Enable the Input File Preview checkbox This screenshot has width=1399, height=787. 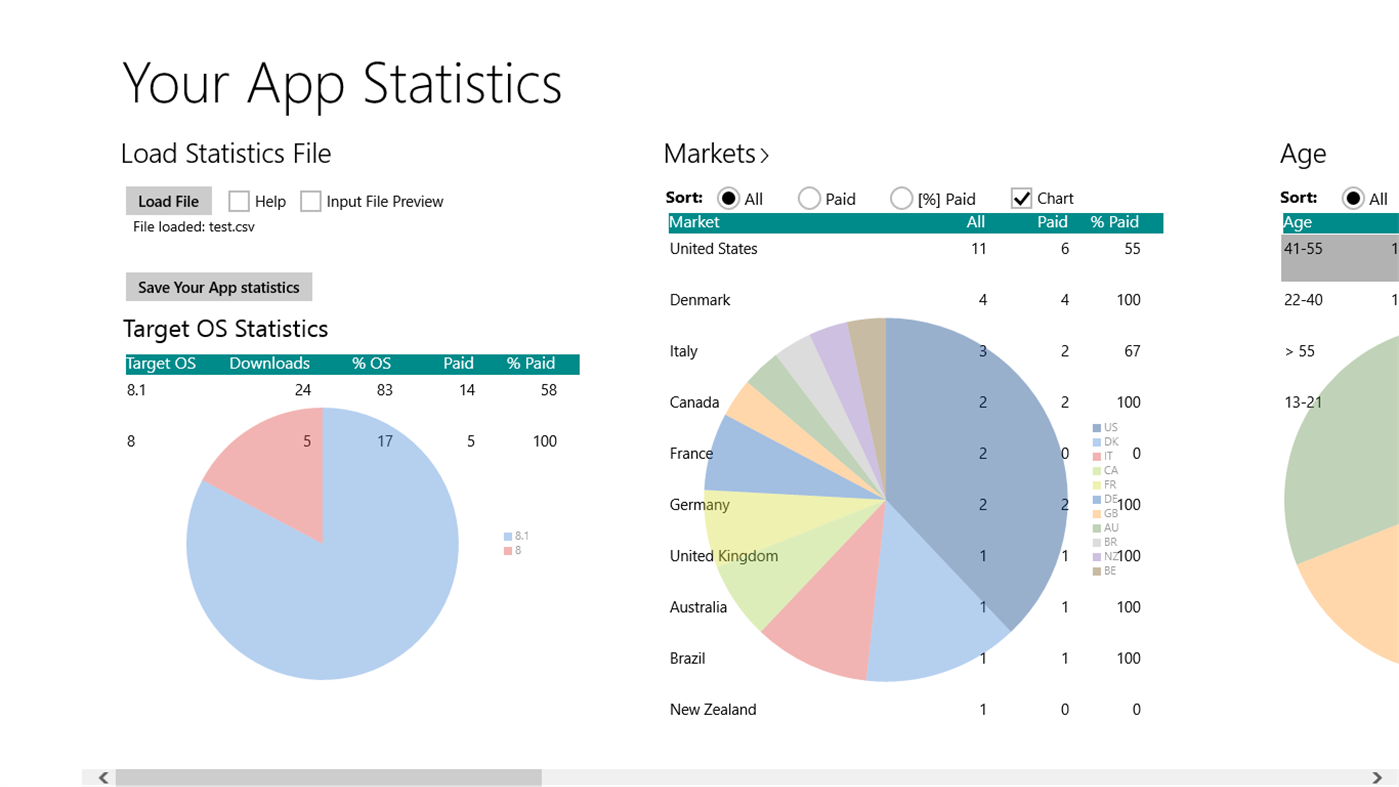point(310,201)
